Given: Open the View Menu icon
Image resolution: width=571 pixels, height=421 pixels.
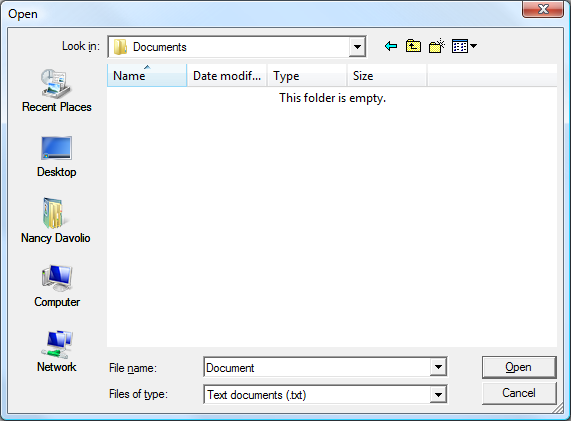Looking at the screenshot, I should coord(464,46).
